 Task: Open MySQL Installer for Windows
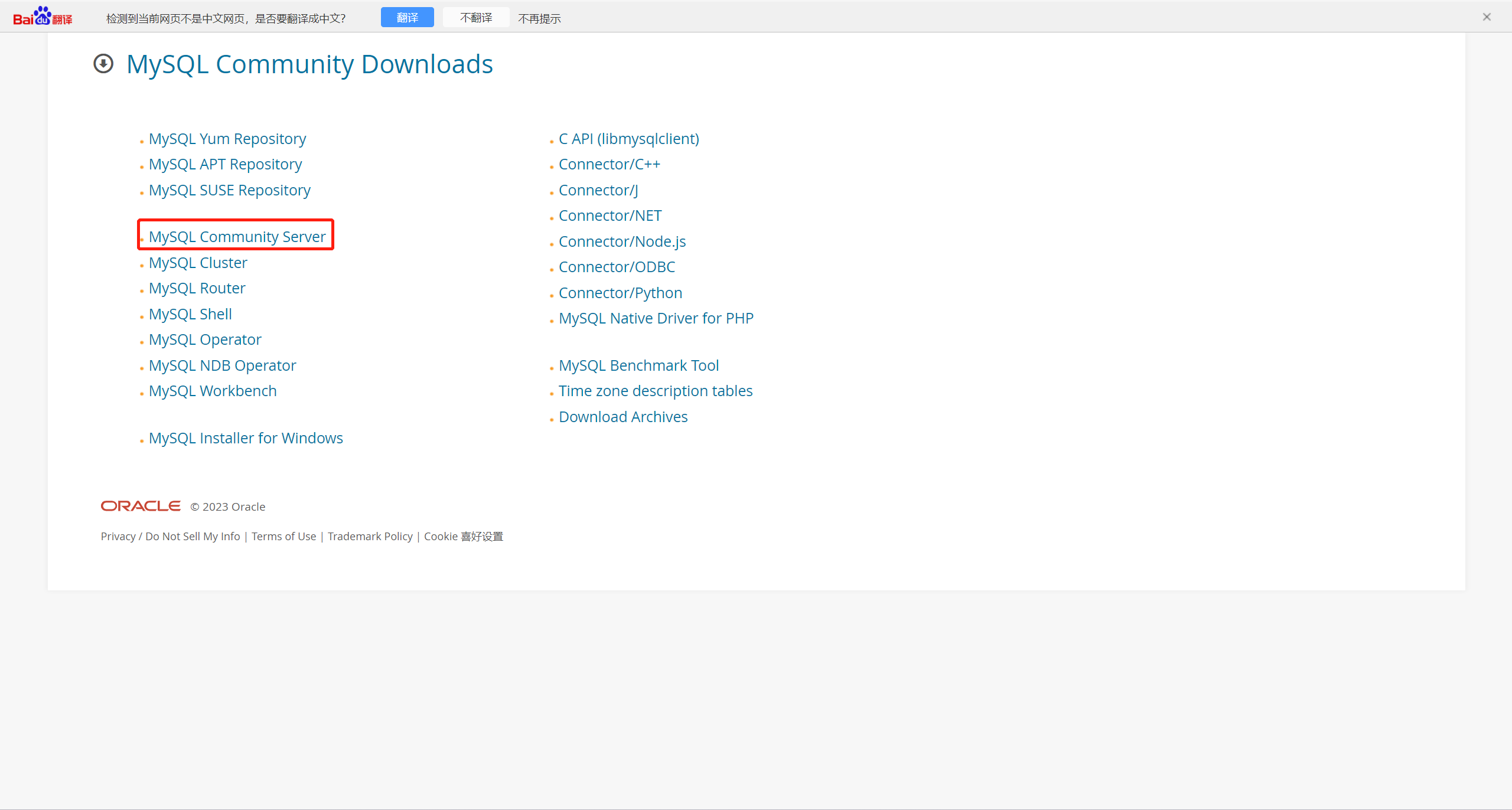[246, 438]
